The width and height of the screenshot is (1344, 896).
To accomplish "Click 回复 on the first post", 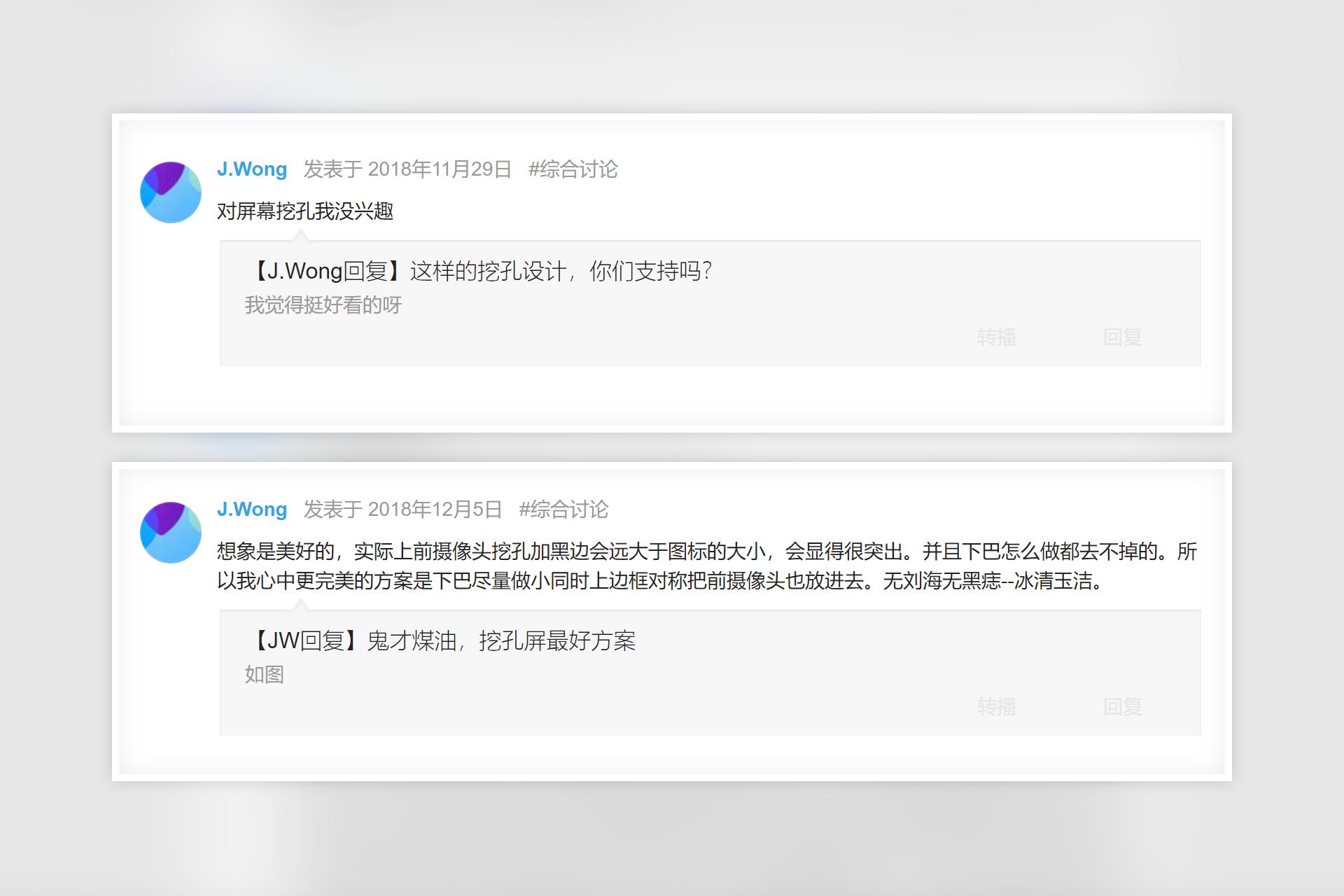I will tap(1123, 338).
